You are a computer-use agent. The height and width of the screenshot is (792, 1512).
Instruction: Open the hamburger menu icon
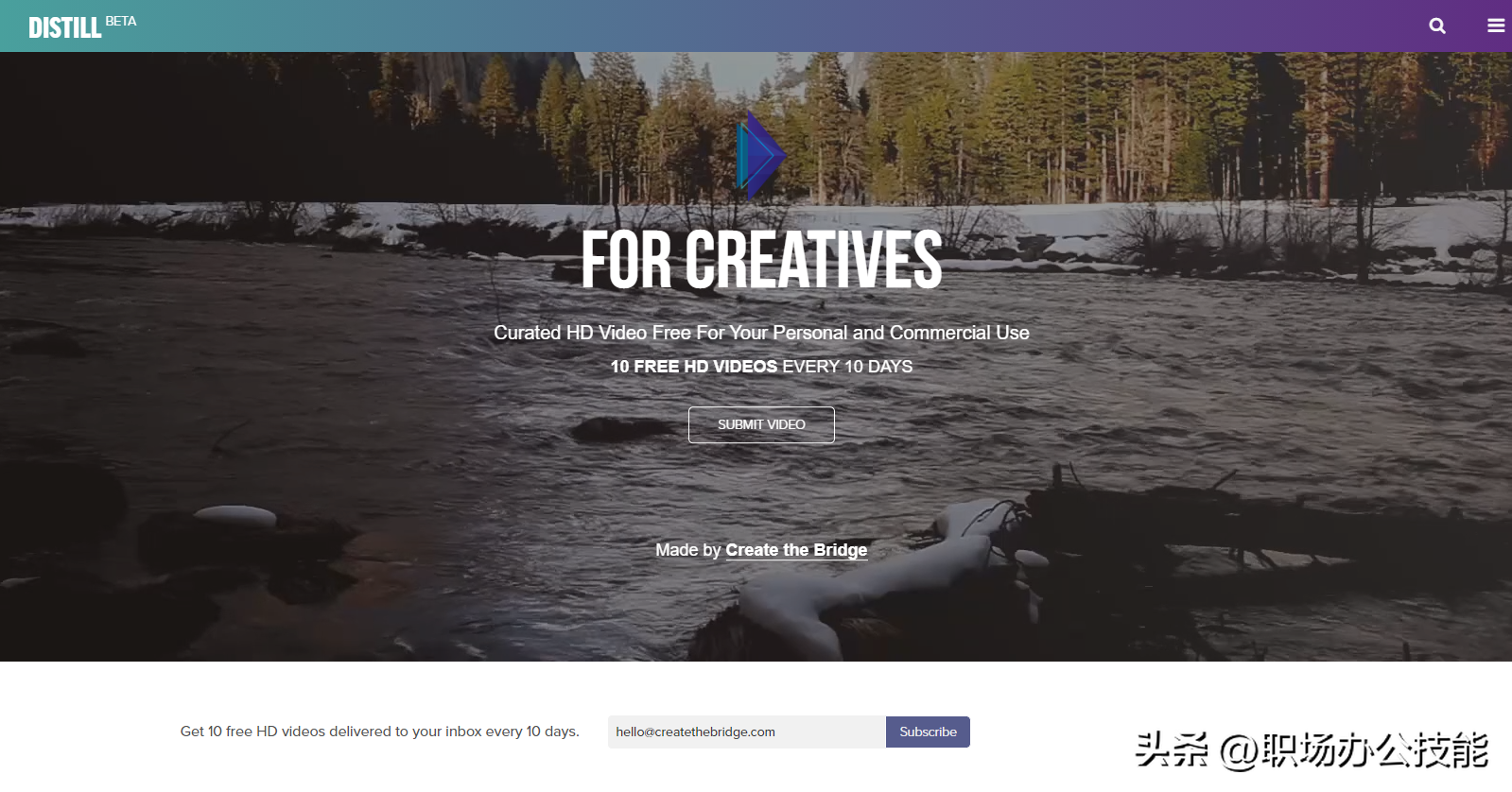1496,26
